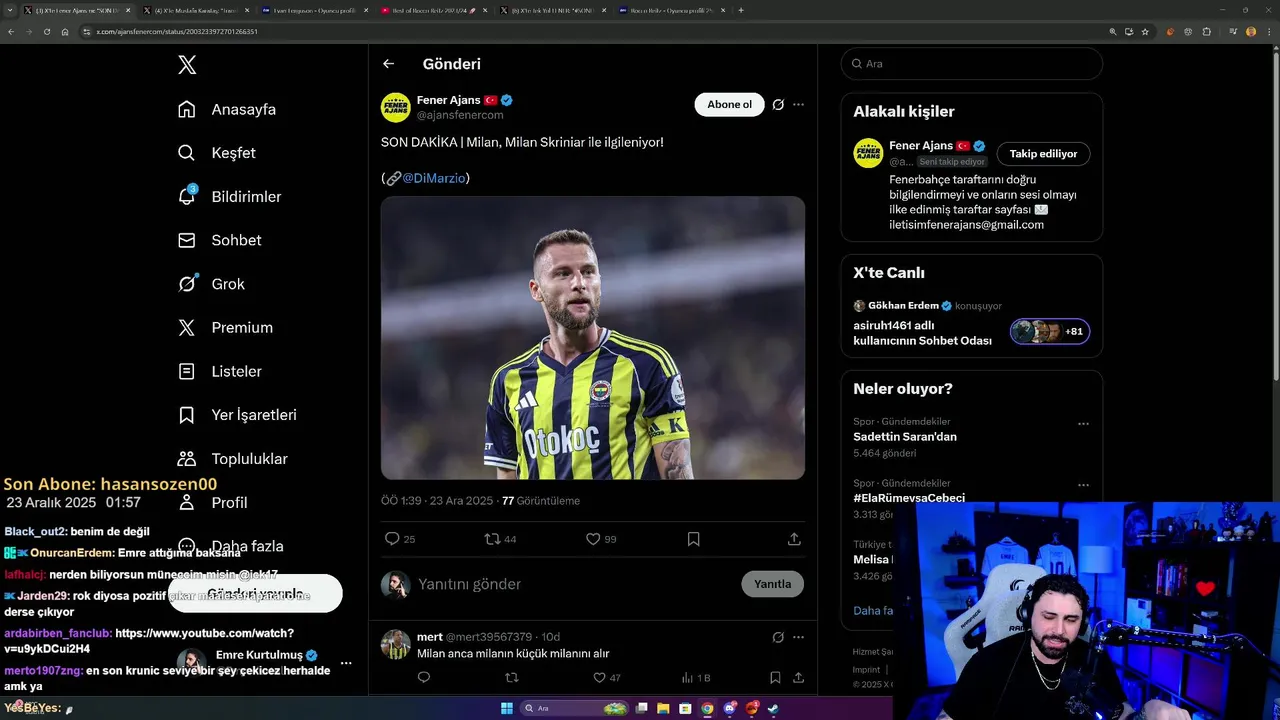
Task: Open Bildirimler notifications
Action: 229,197
